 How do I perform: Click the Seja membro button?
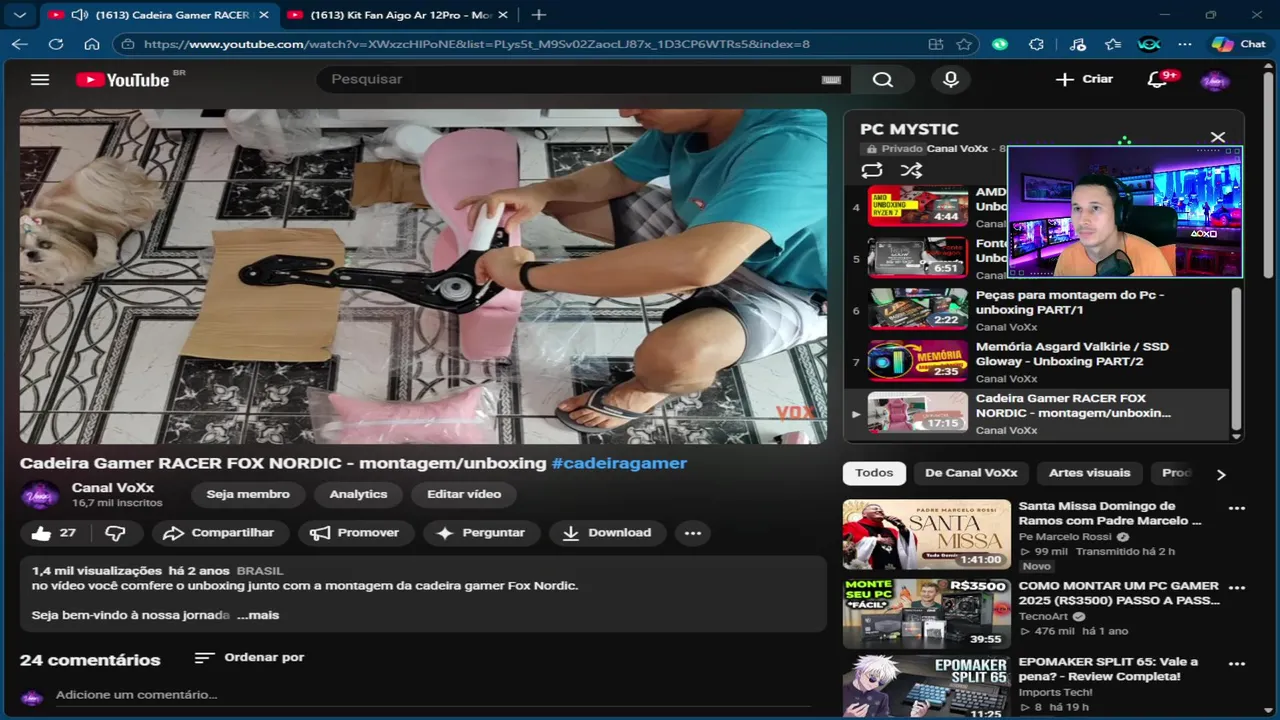248,494
